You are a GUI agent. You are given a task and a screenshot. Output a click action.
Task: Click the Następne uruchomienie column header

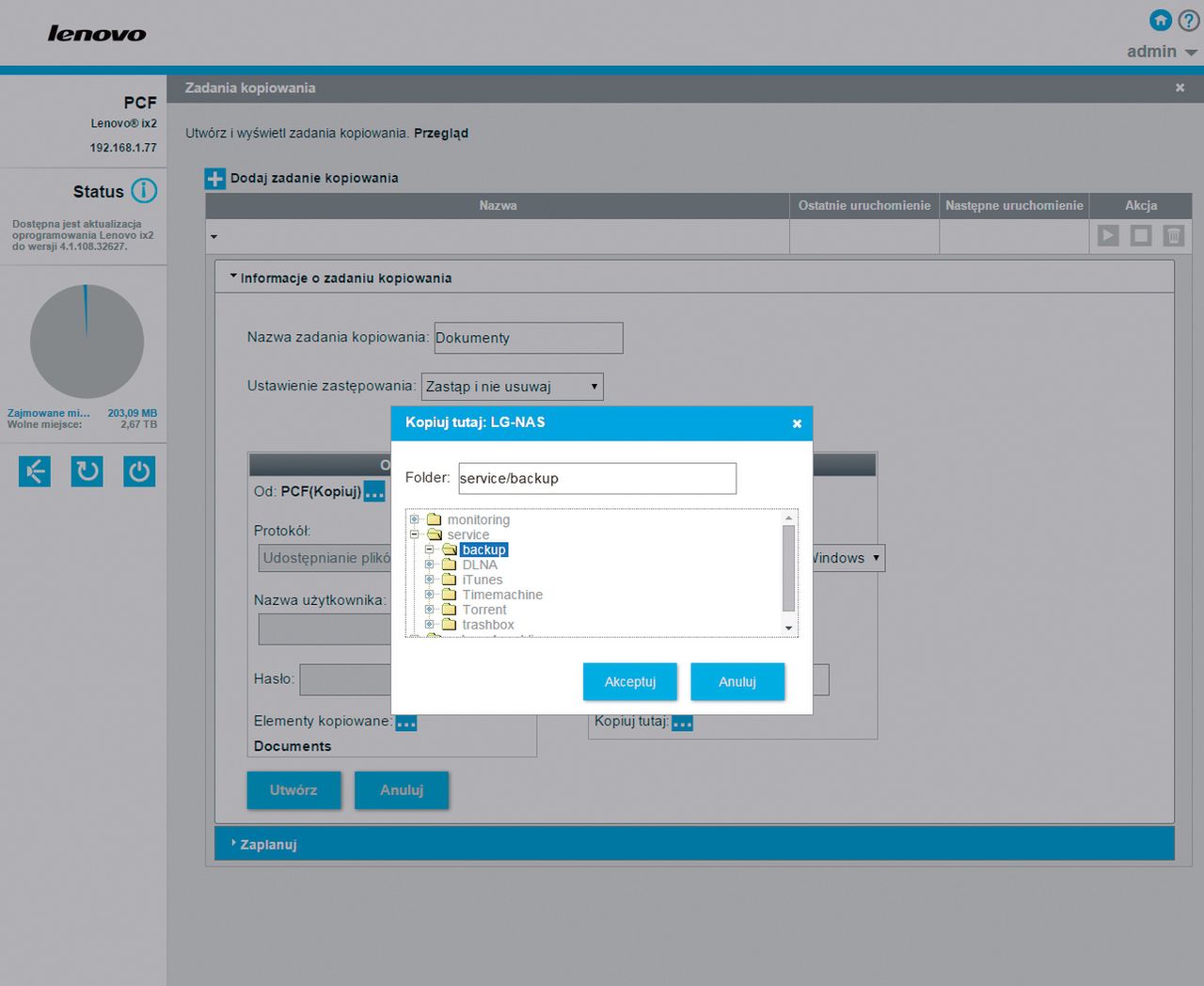coord(1014,205)
